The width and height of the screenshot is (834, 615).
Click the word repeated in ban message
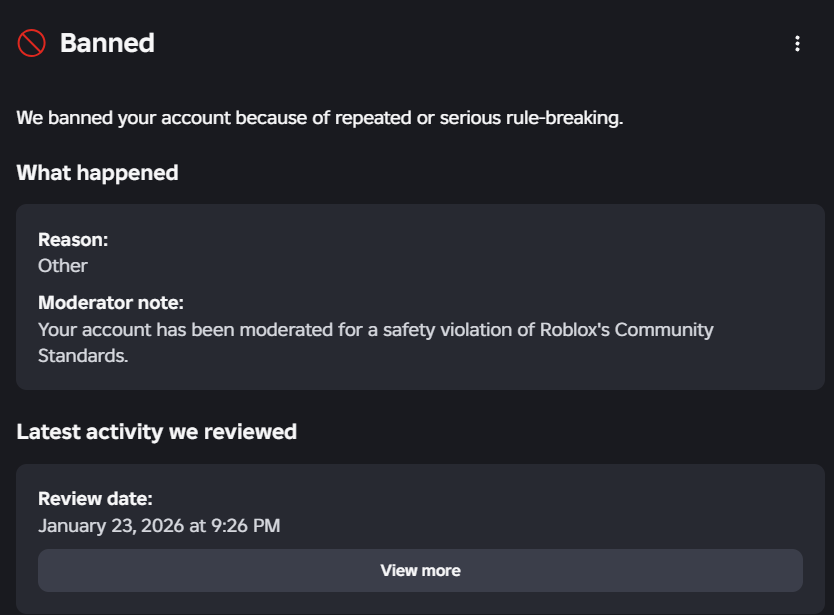tap(373, 118)
